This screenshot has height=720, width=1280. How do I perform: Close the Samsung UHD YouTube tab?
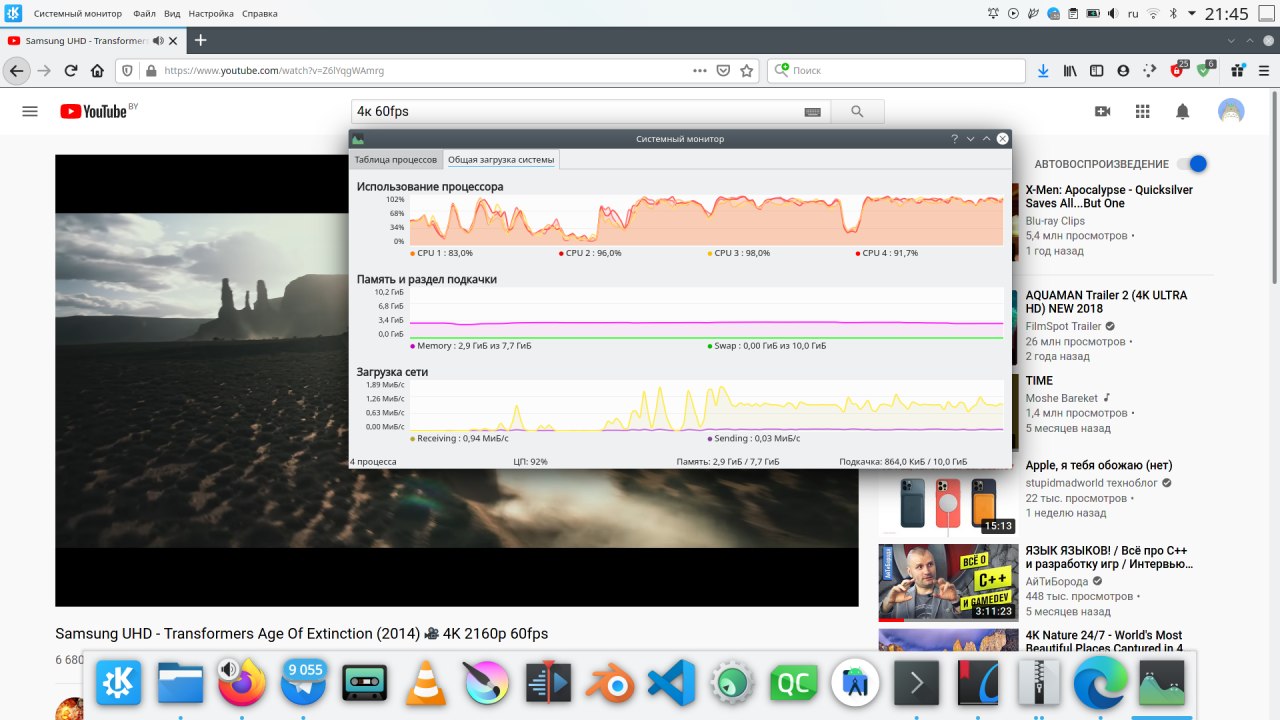point(174,40)
